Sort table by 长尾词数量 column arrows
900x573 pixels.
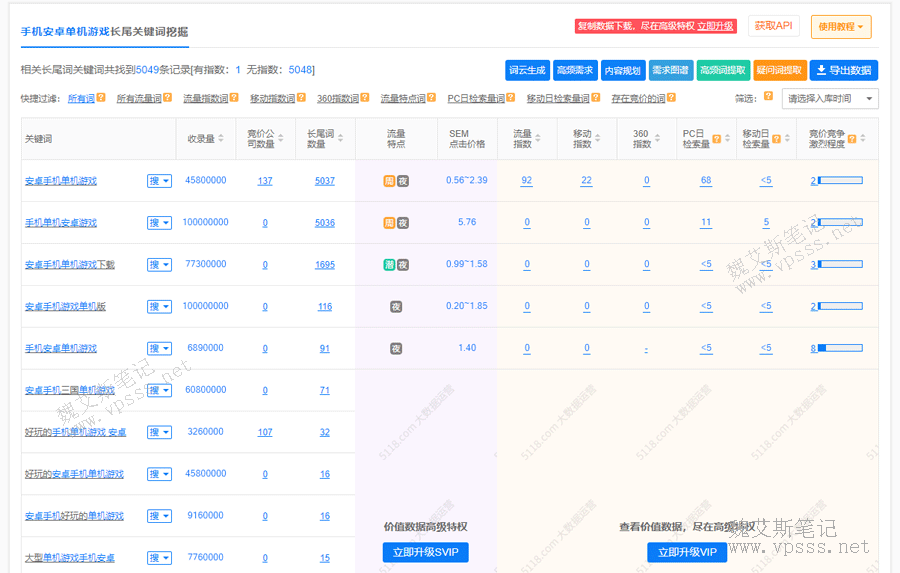340,138
